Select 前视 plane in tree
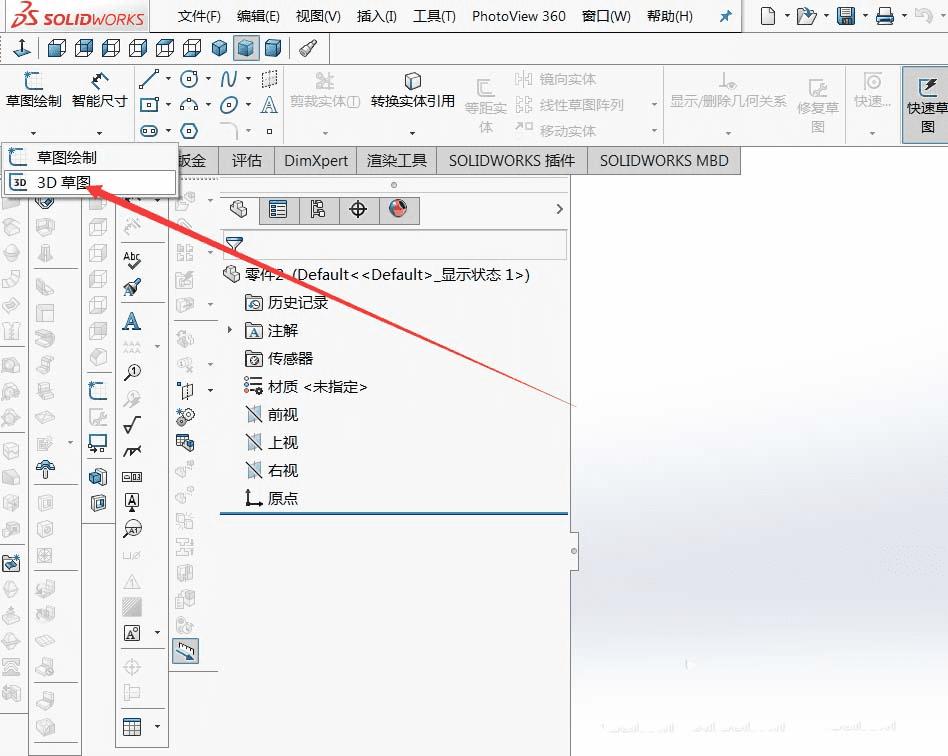The width and height of the screenshot is (948, 756). pyautogui.click(x=272, y=414)
